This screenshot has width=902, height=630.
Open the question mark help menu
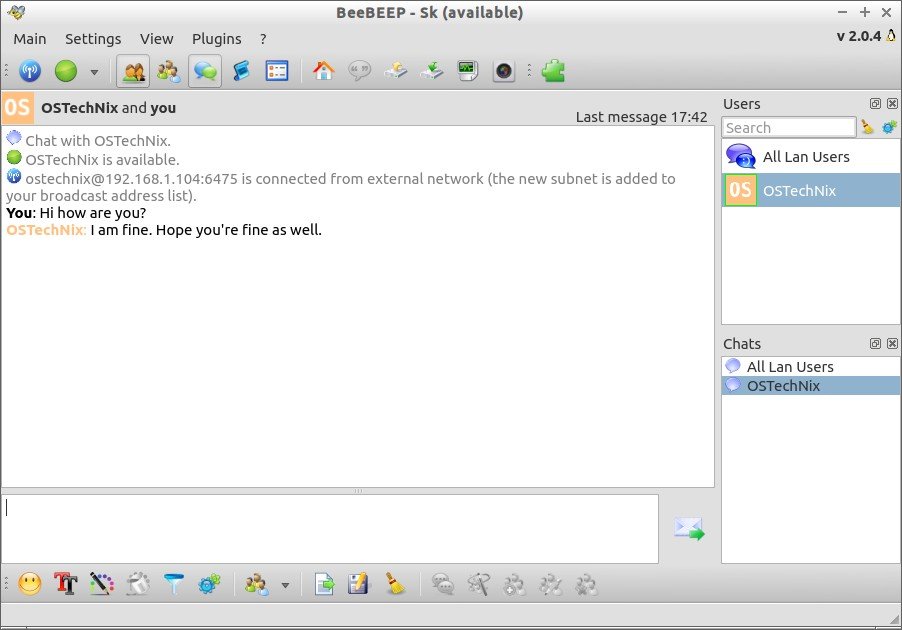point(263,39)
